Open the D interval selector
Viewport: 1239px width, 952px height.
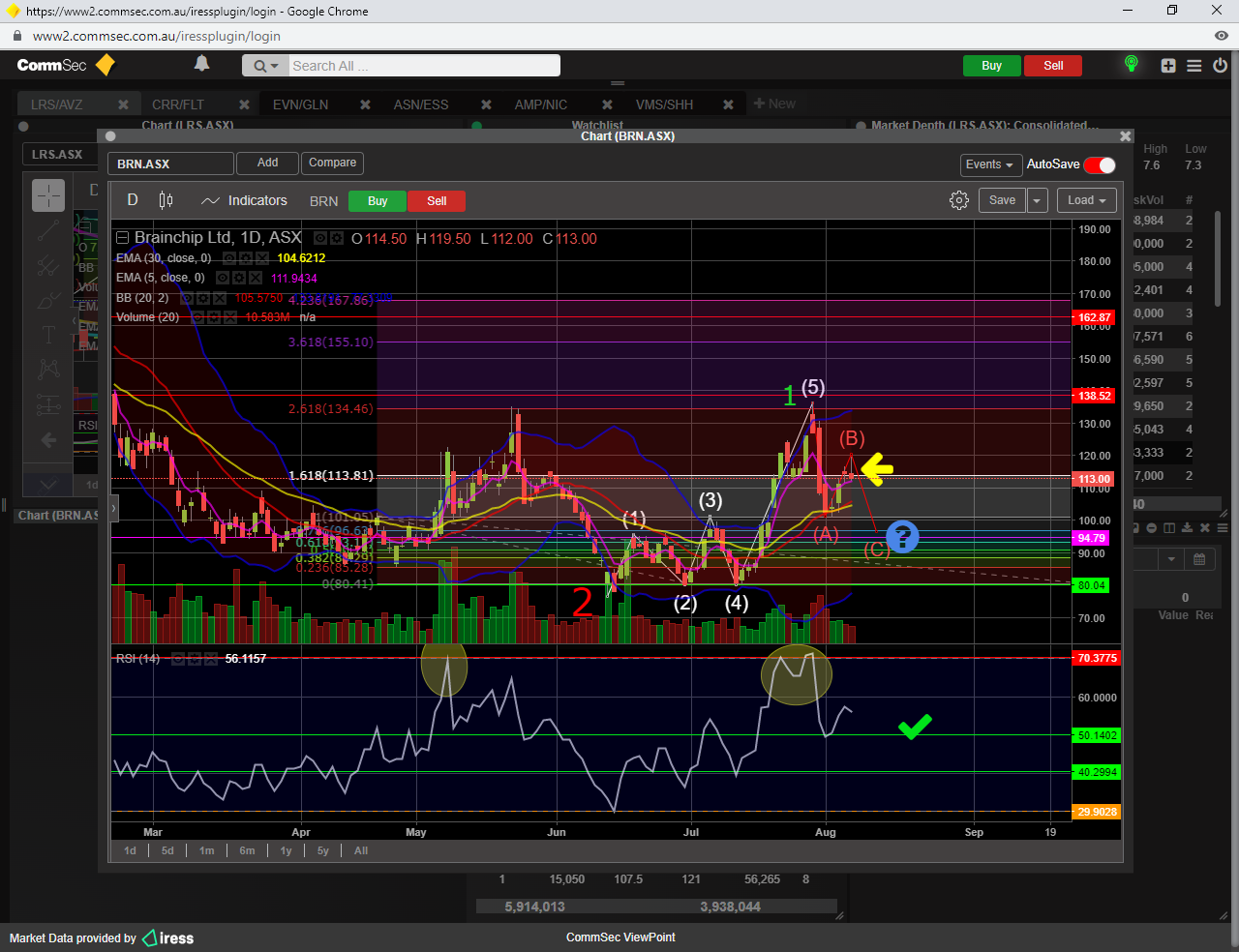[x=133, y=200]
